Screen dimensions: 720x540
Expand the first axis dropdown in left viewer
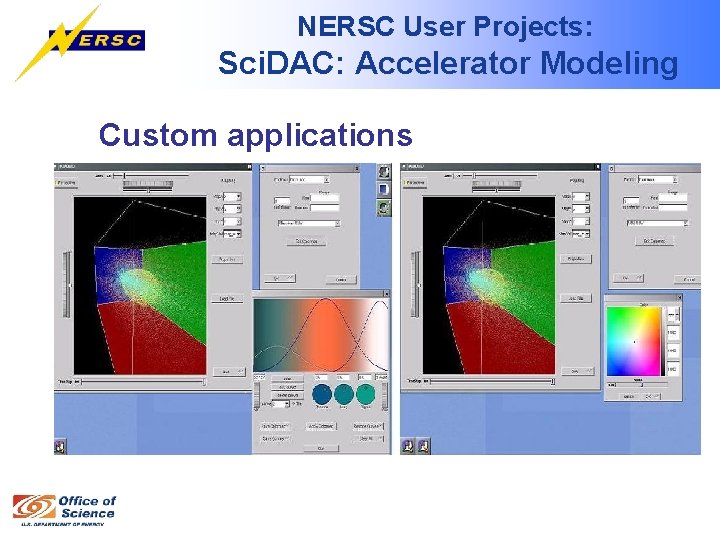232,197
